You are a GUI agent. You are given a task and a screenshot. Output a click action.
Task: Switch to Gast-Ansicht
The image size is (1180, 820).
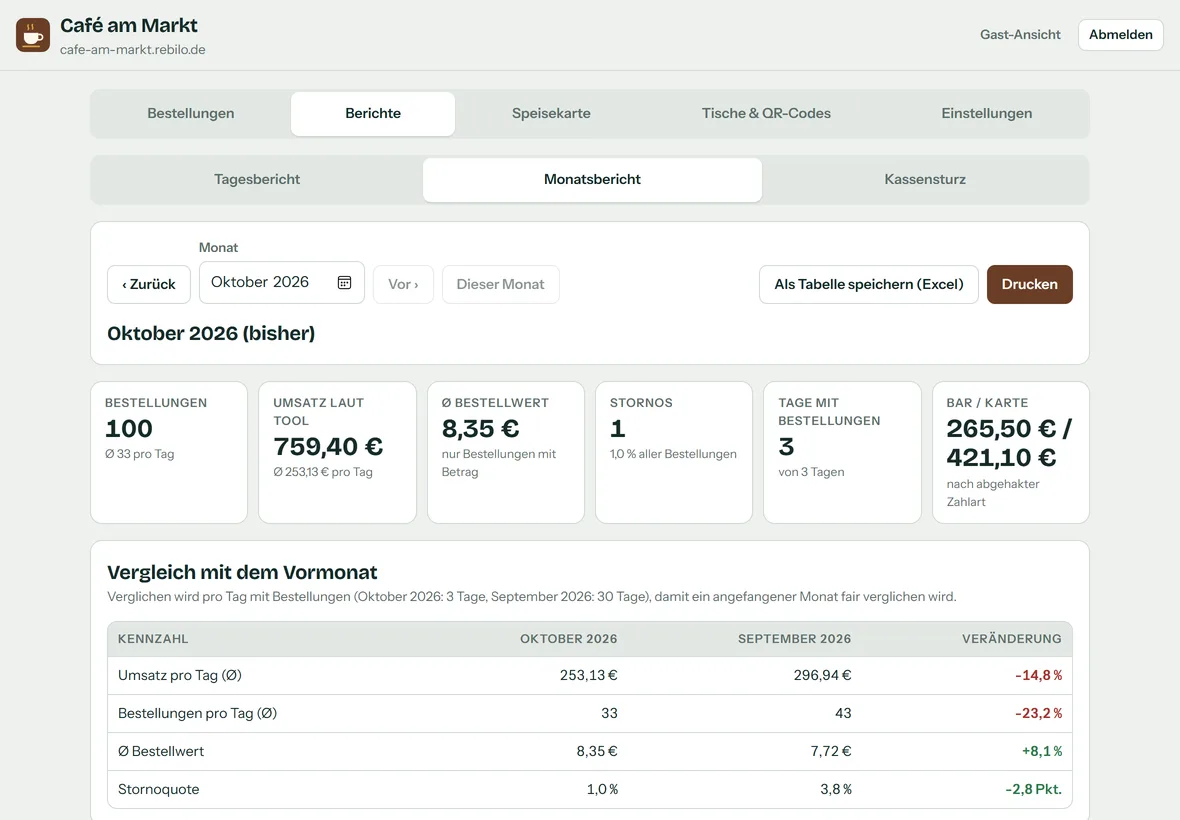(1020, 35)
